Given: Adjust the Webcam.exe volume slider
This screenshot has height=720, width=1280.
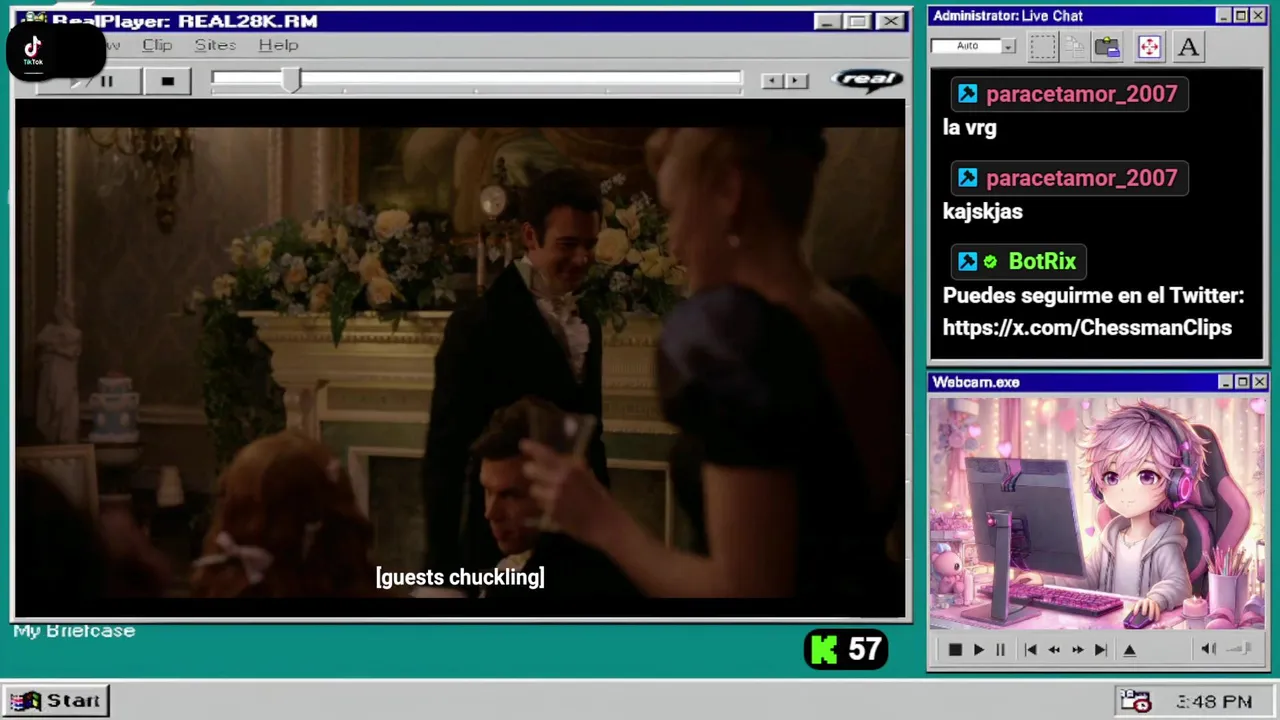Looking at the screenshot, I should tap(1240, 649).
